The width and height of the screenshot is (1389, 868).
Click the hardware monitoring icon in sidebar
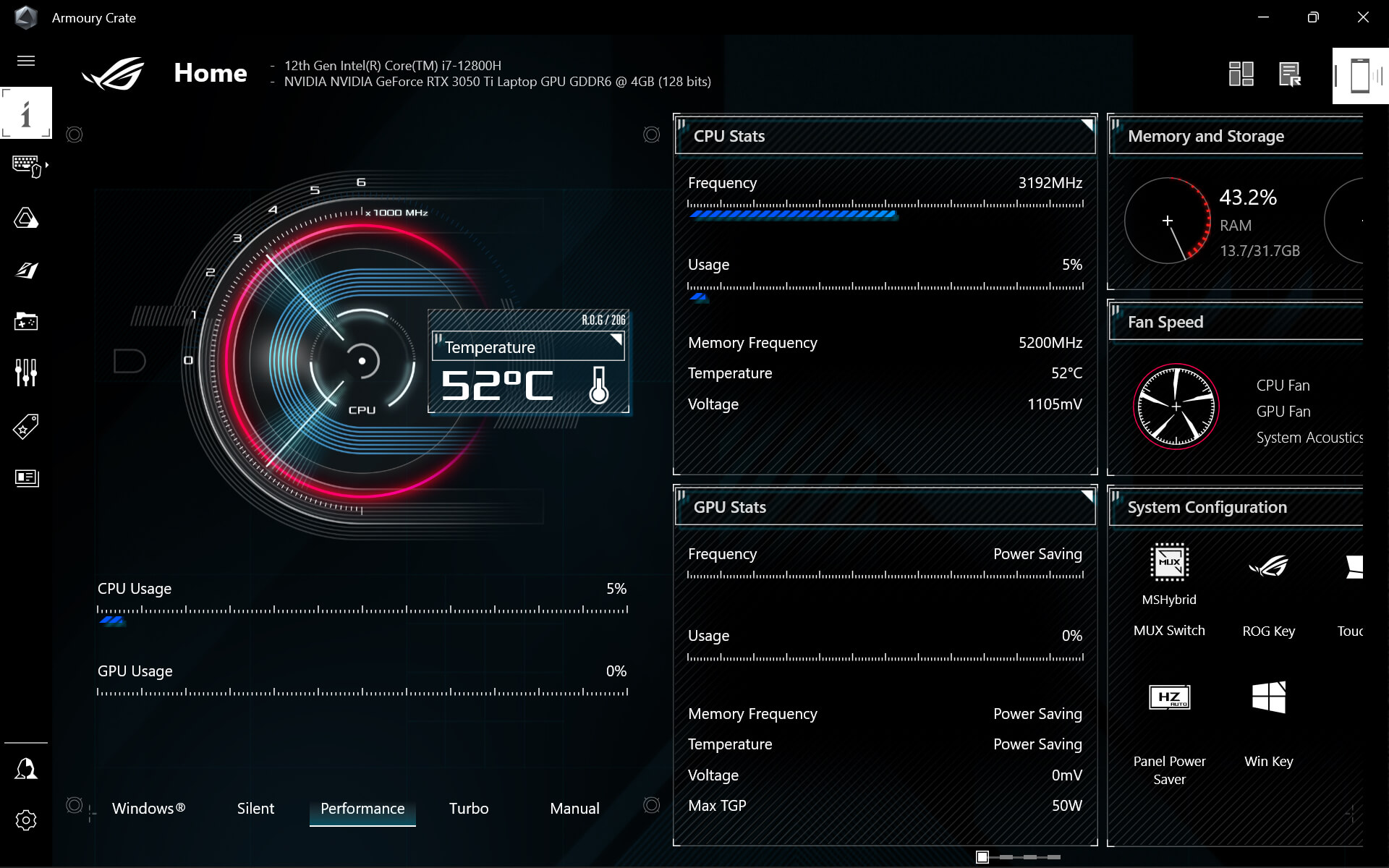pyautogui.click(x=25, y=477)
